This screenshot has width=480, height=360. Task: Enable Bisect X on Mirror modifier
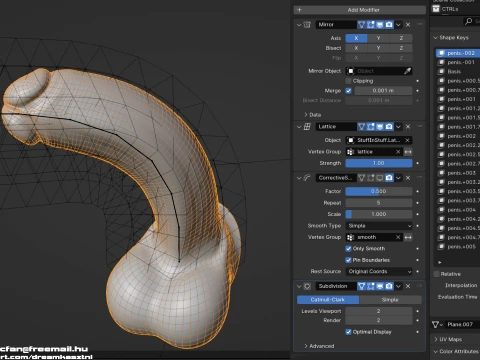(x=356, y=48)
